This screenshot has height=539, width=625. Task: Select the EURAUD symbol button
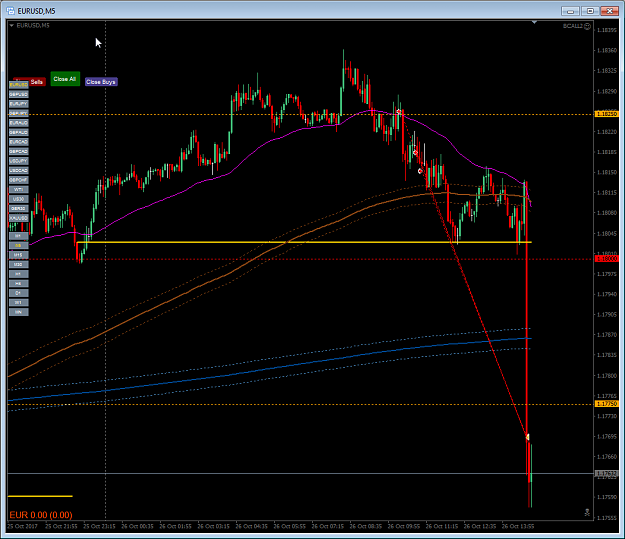19,123
